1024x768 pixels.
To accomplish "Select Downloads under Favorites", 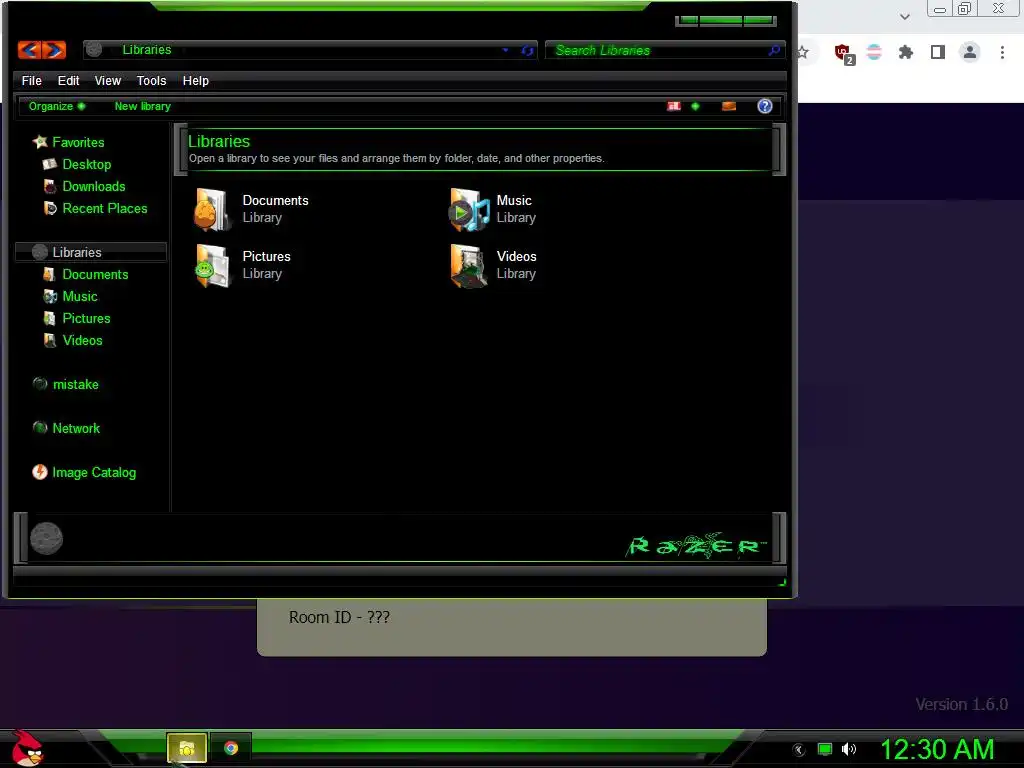I will coord(84,187).
